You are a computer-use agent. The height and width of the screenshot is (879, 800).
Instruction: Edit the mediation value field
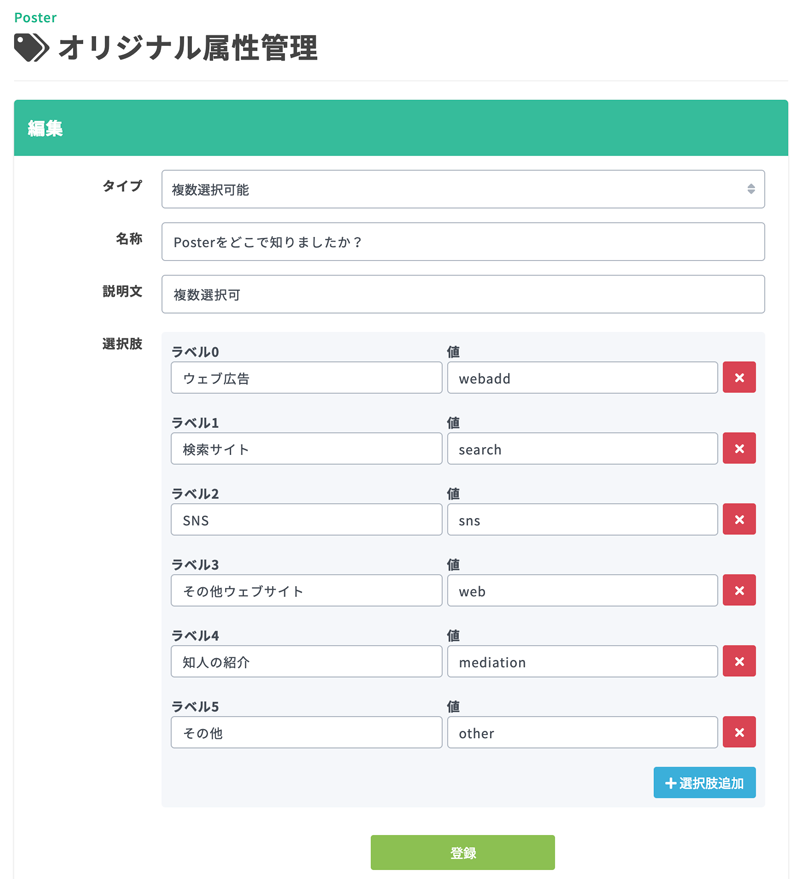582,661
